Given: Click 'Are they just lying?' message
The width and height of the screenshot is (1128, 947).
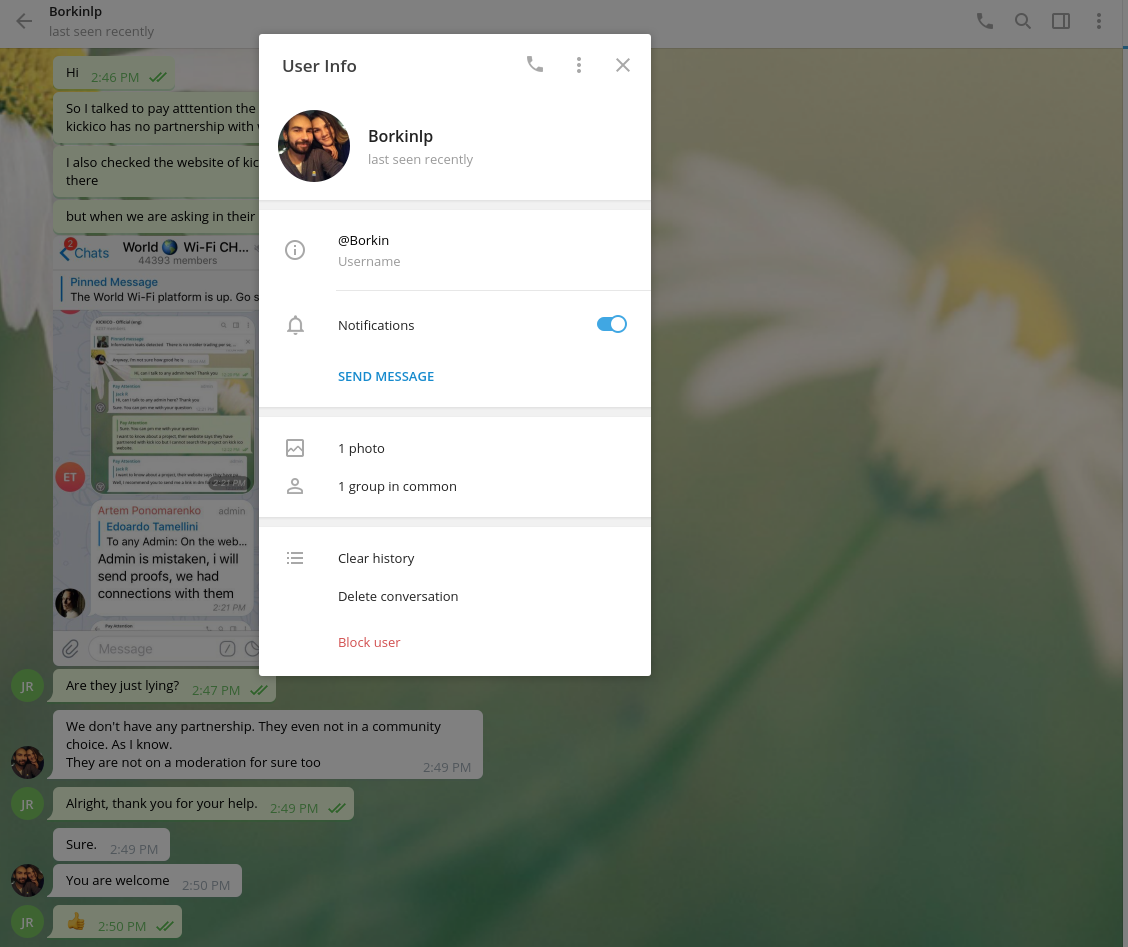Looking at the screenshot, I should [x=164, y=686].
